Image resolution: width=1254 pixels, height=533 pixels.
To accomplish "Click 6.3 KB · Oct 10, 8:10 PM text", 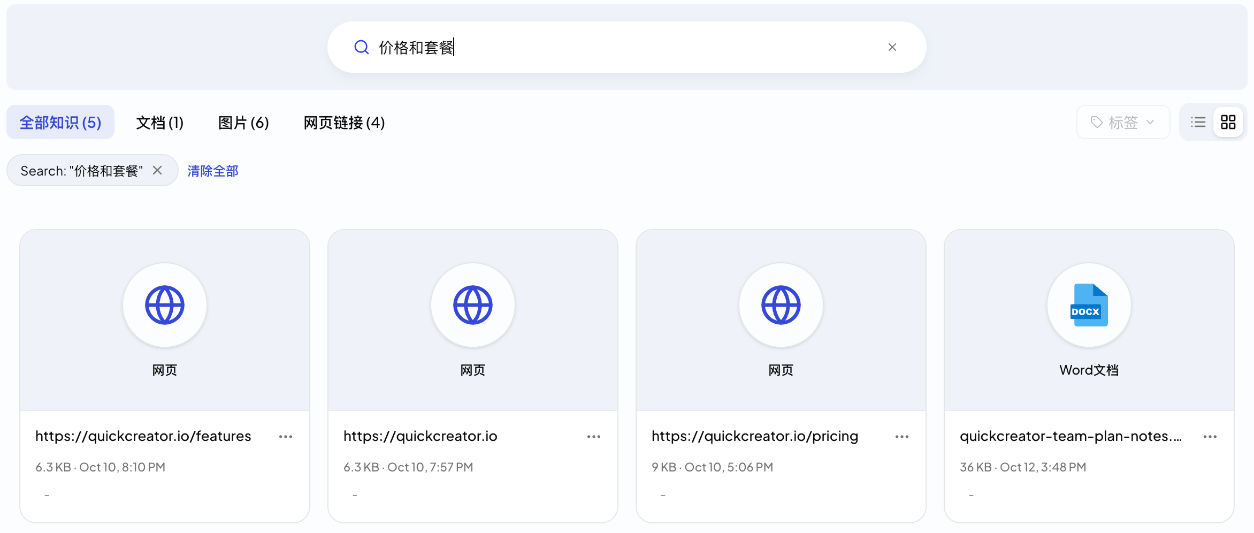I will (100, 467).
